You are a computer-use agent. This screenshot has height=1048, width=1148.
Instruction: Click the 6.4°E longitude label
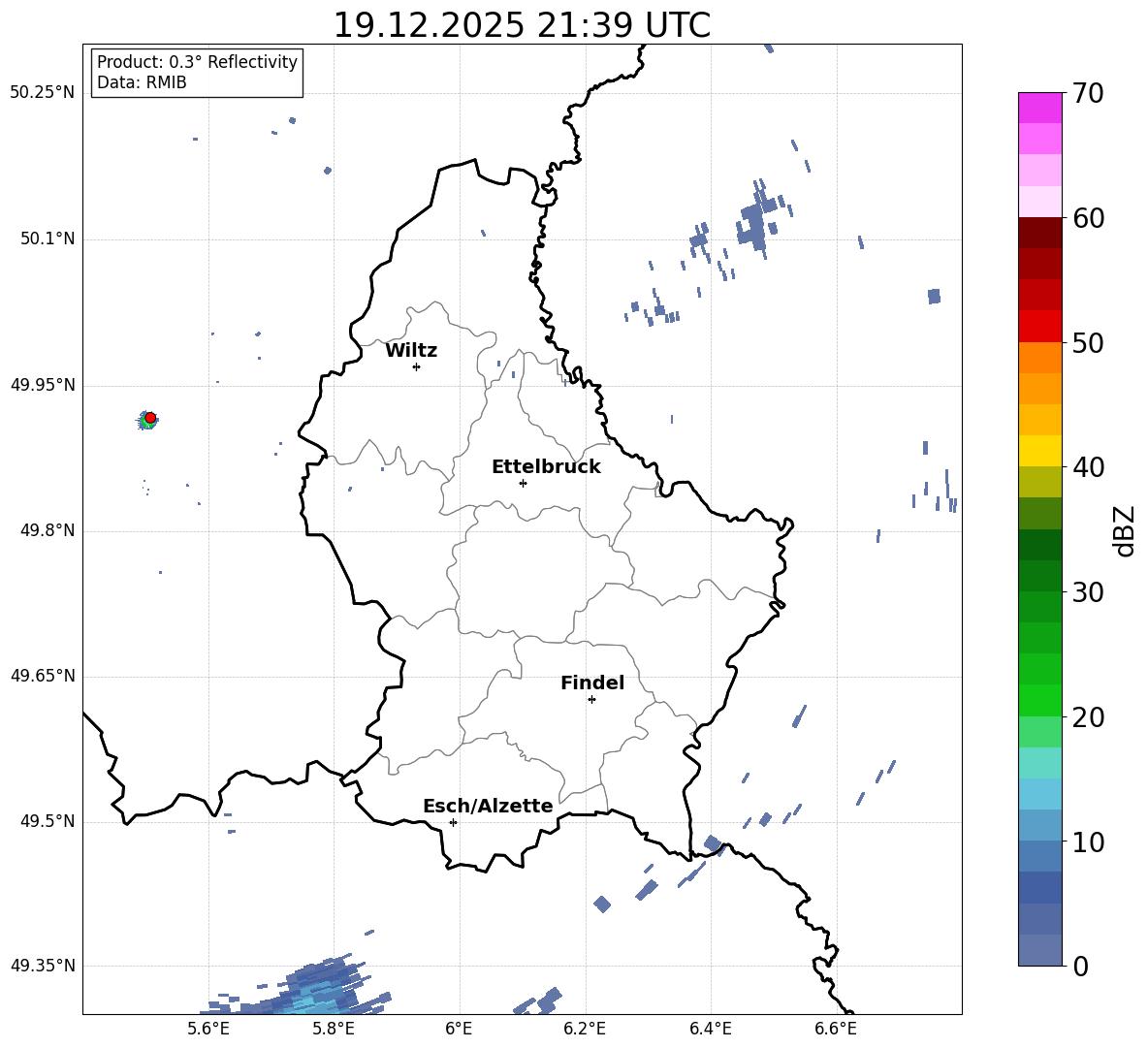(x=710, y=1029)
